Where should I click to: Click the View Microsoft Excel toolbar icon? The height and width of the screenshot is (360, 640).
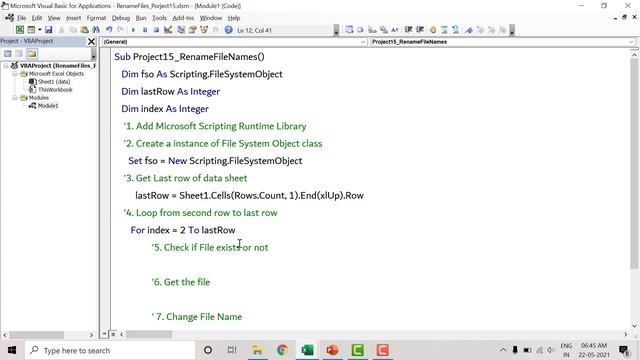click(20, 30)
